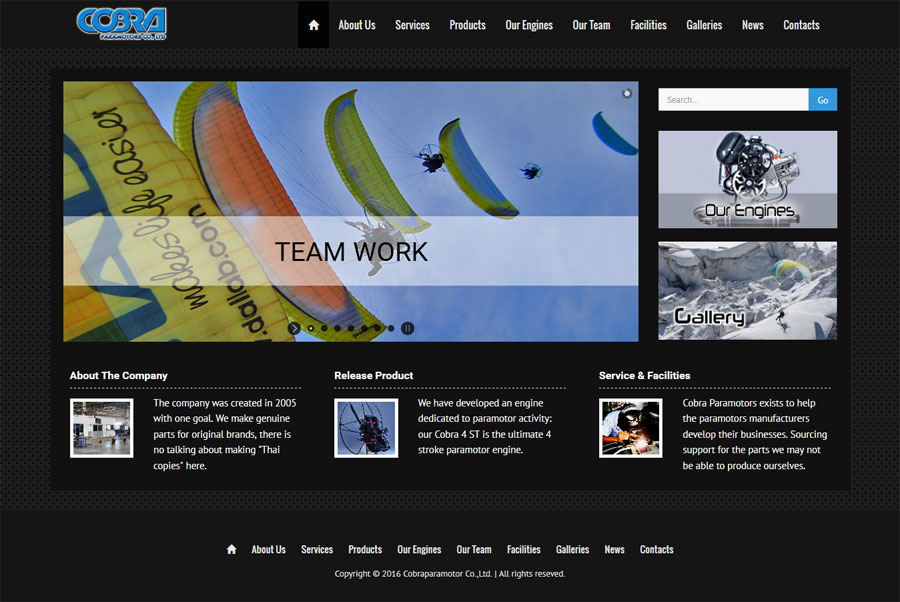Image resolution: width=900 pixels, height=602 pixels.
Task: Open Our Engines in the top navigation bar
Action: click(529, 25)
